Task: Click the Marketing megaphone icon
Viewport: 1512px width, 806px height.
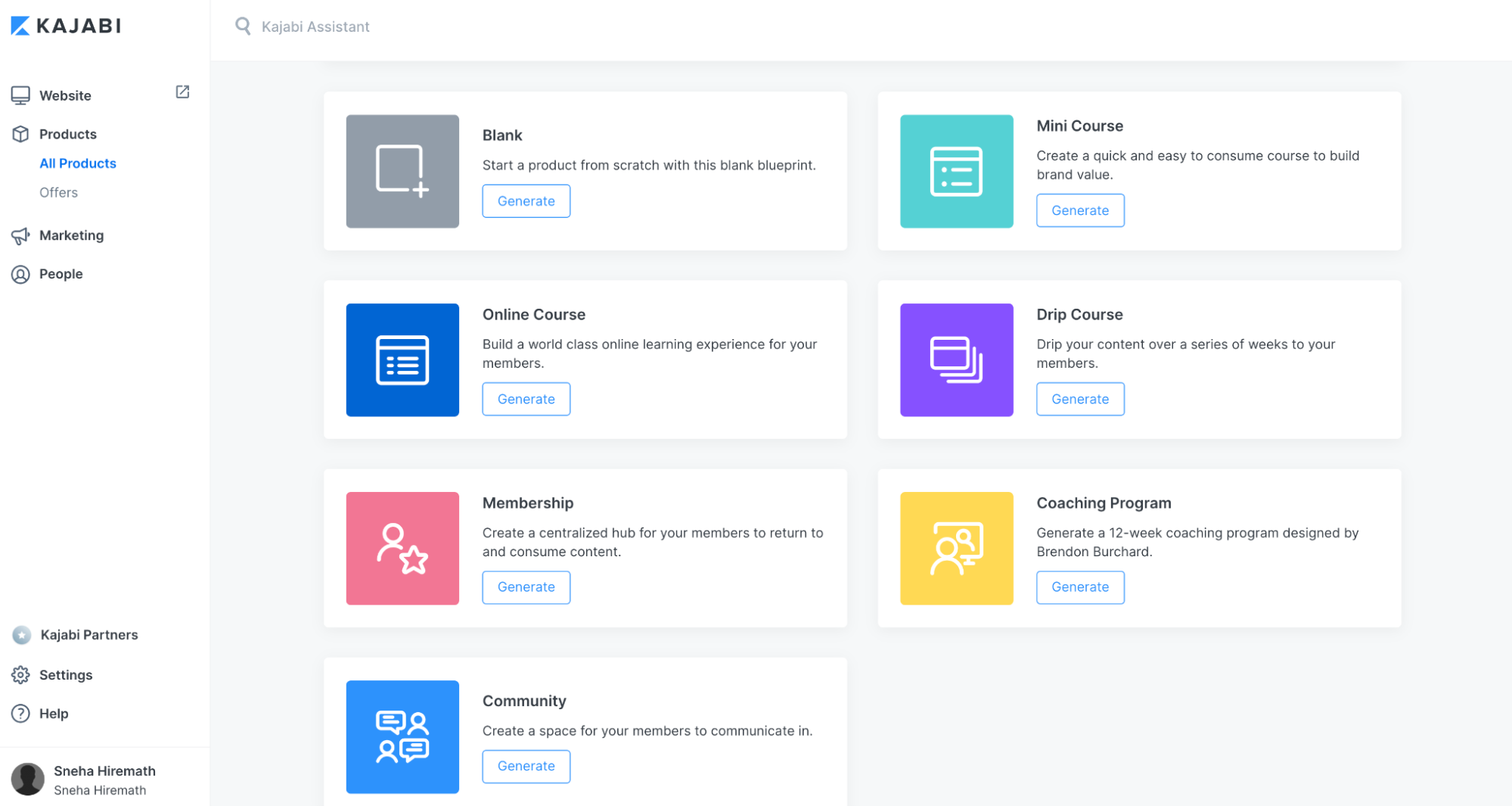Action: [x=20, y=236]
